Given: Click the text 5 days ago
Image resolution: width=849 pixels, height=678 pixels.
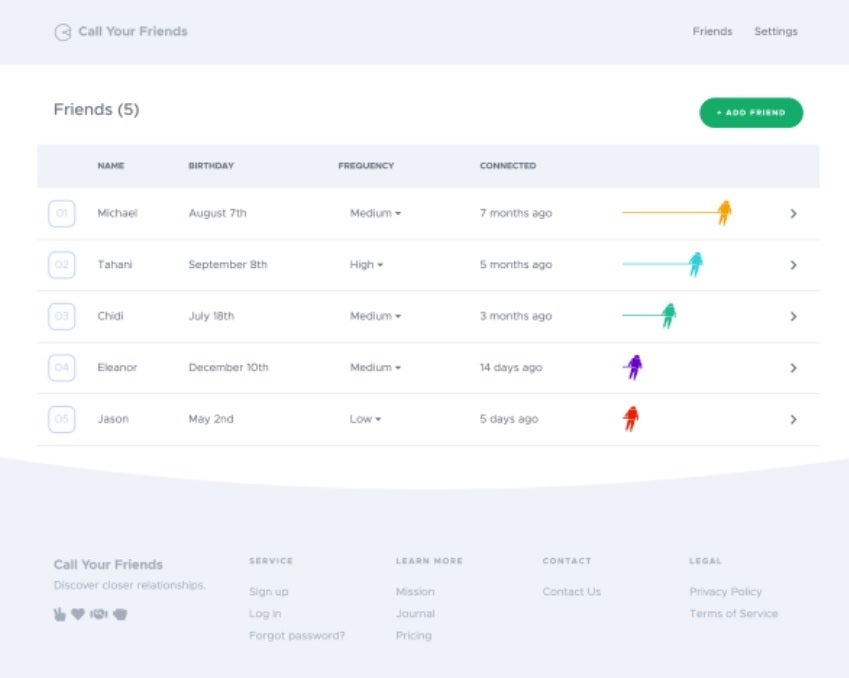Looking at the screenshot, I should coord(509,419).
